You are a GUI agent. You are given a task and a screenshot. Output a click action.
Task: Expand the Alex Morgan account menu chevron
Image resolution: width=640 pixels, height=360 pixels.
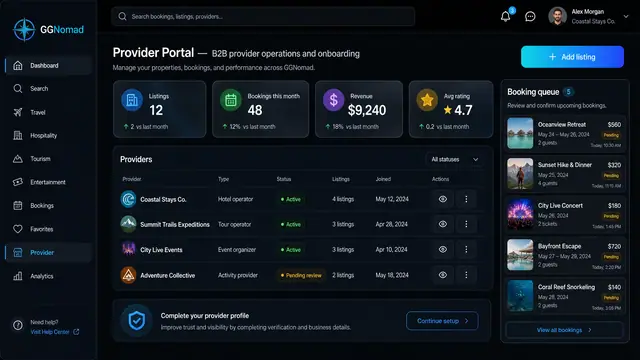pyautogui.click(x=626, y=16)
